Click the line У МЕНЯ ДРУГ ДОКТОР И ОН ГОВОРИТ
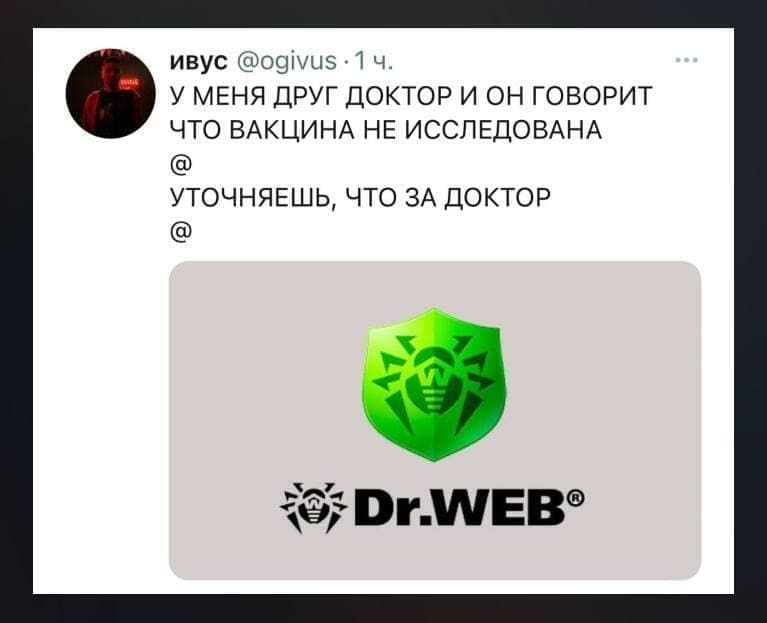Viewport: 767px width, 623px height. pyautogui.click(x=411, y=96)
